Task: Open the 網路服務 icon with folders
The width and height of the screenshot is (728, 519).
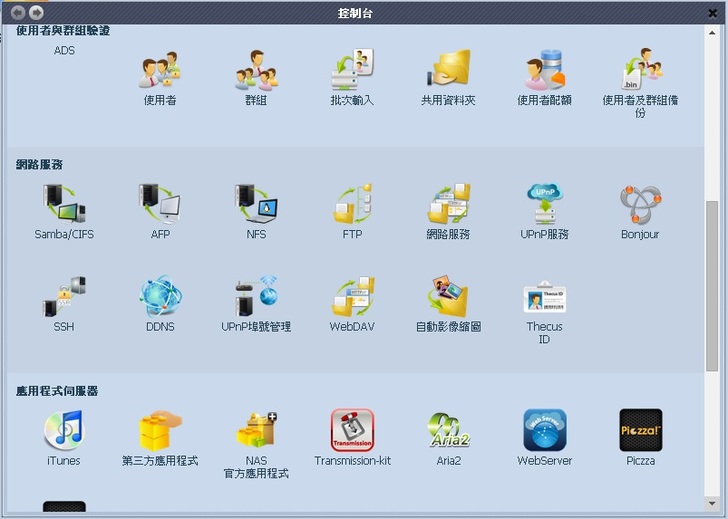Action: click(x=448, y=204)
